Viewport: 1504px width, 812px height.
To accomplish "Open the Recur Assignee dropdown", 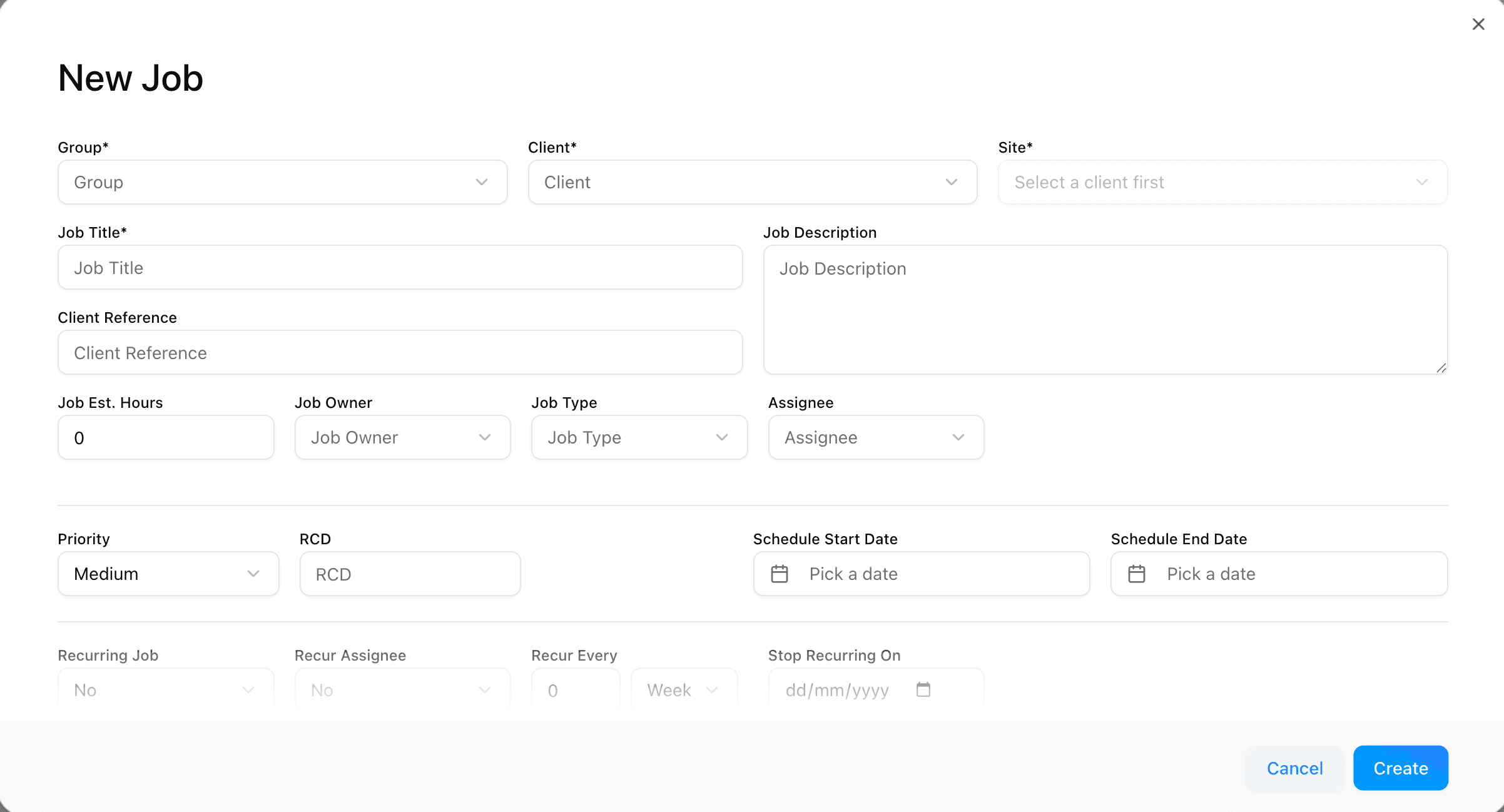I will (x=402, y=690).
